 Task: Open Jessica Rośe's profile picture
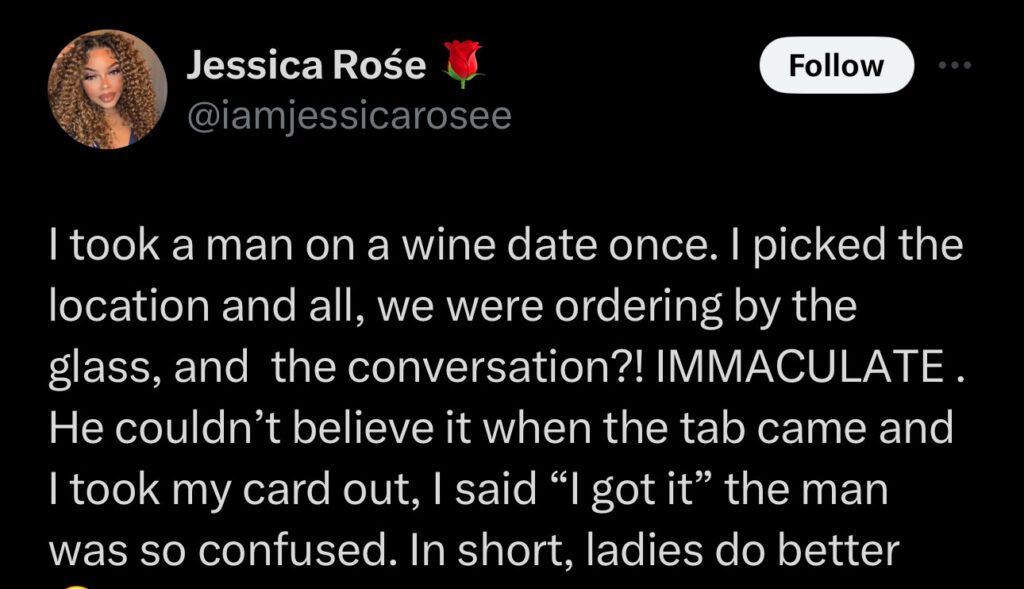pos(107,88)
